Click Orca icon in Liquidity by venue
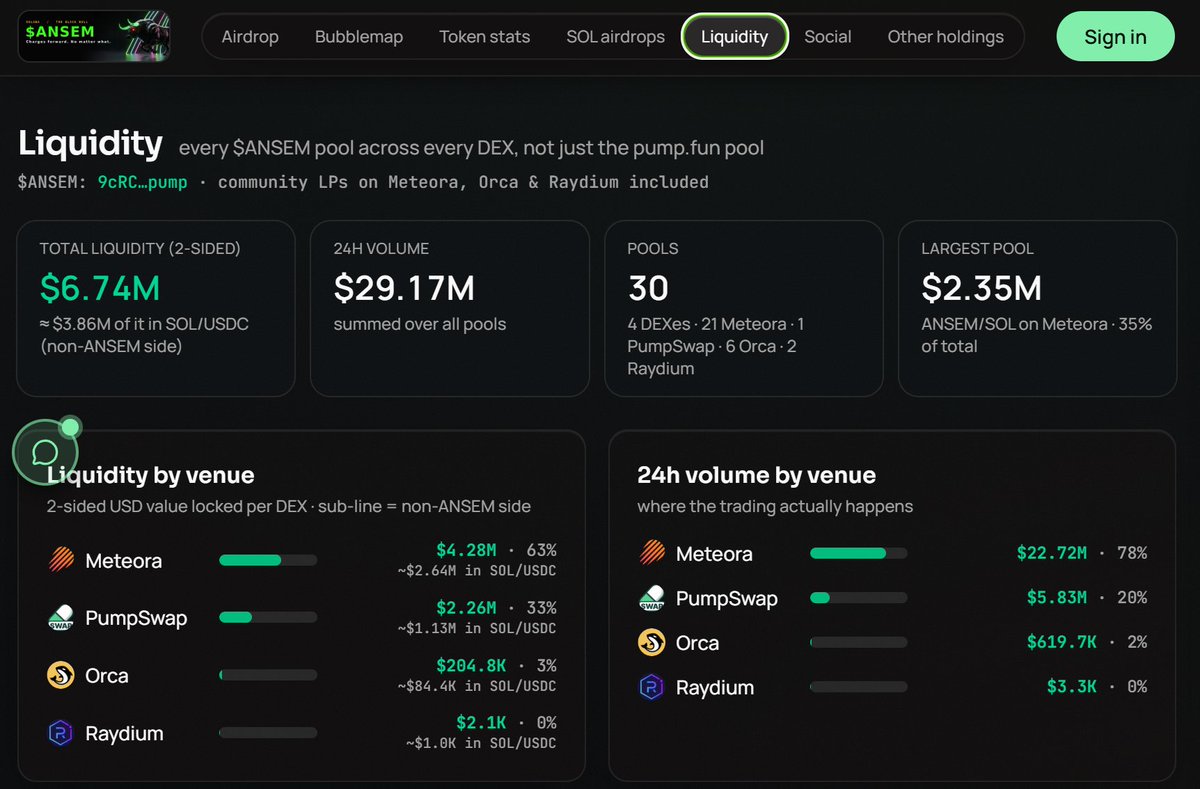 (x=62, y=675)
